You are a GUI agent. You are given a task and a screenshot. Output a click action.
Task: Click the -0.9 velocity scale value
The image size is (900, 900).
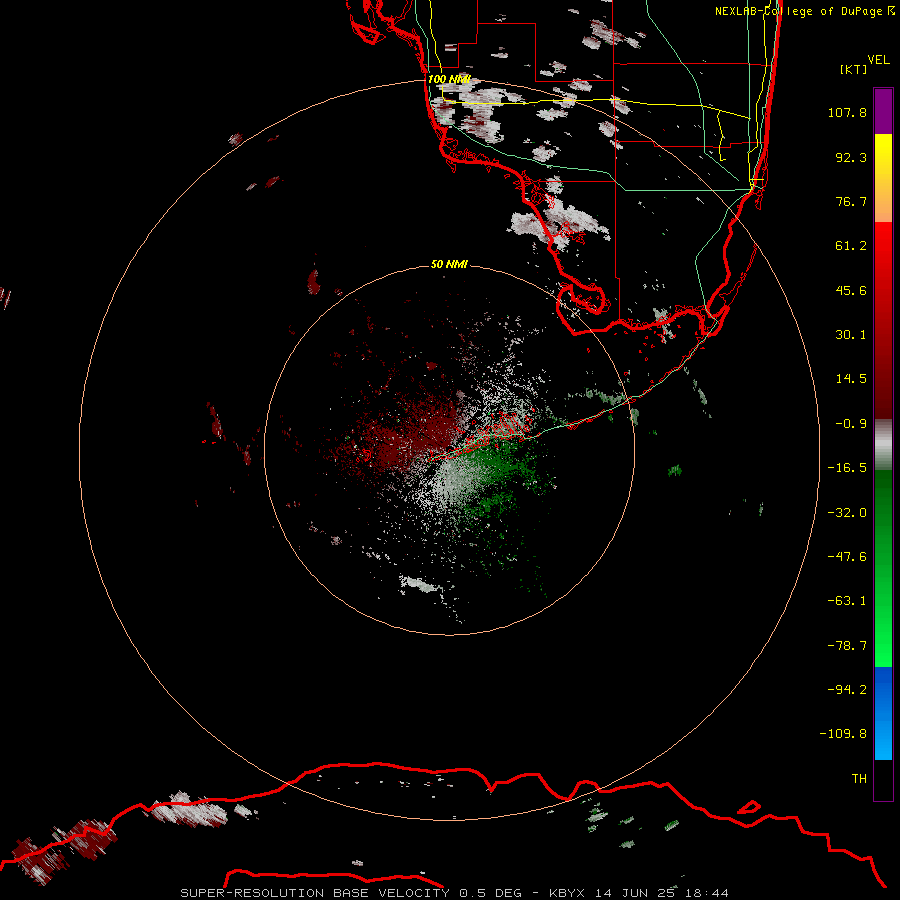coord(851,424)
